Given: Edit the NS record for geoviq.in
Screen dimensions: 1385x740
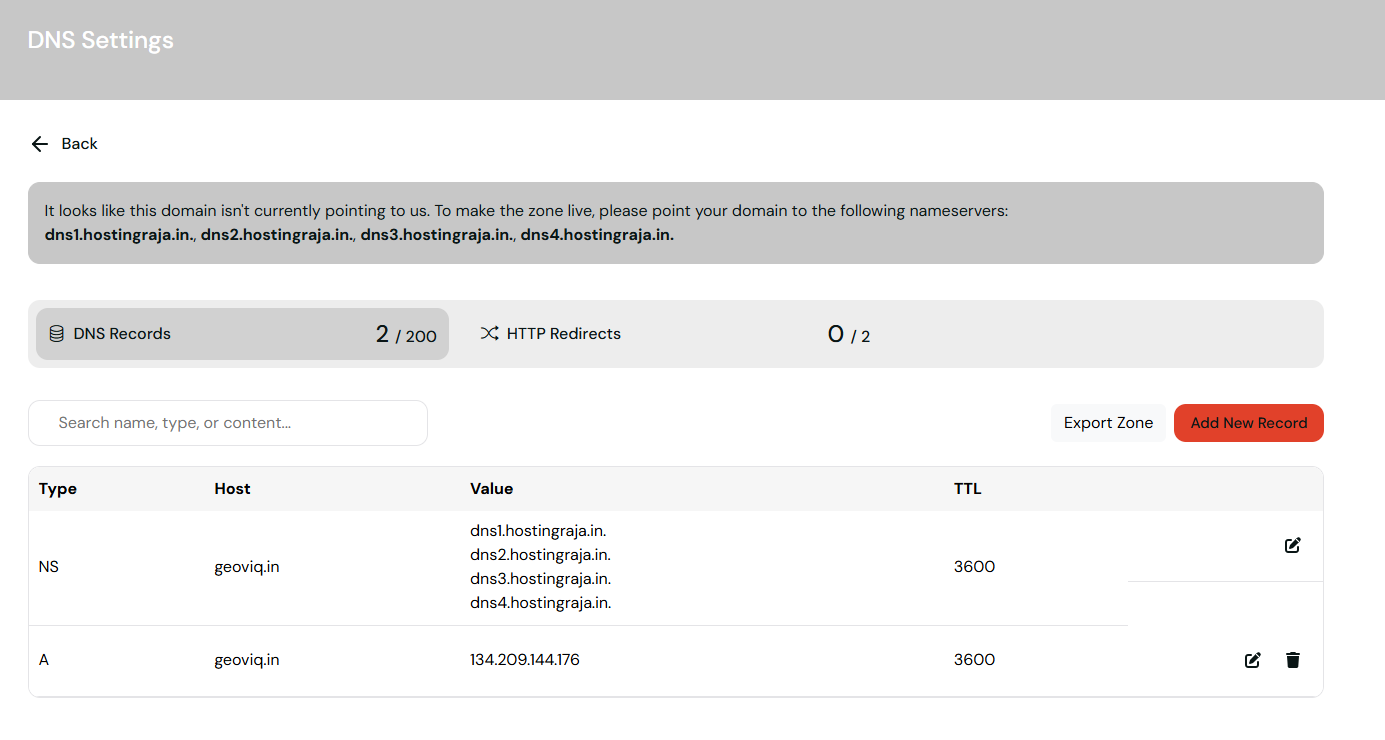Looking at the screenshot, I should 1292,546.
